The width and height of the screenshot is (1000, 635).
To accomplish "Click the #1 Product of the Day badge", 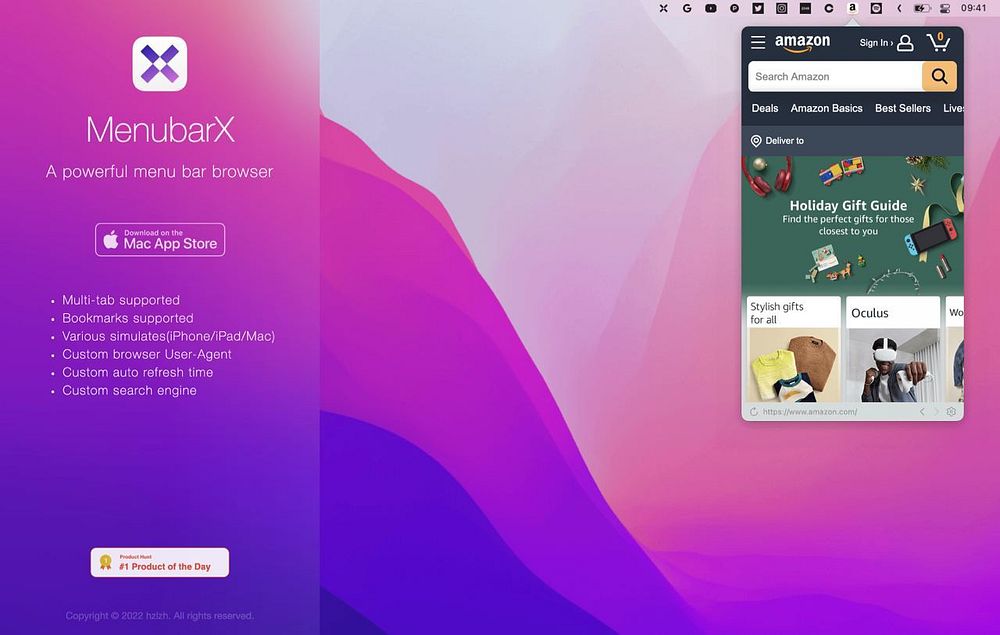I will pyautogui.click(x=159, y=562).
